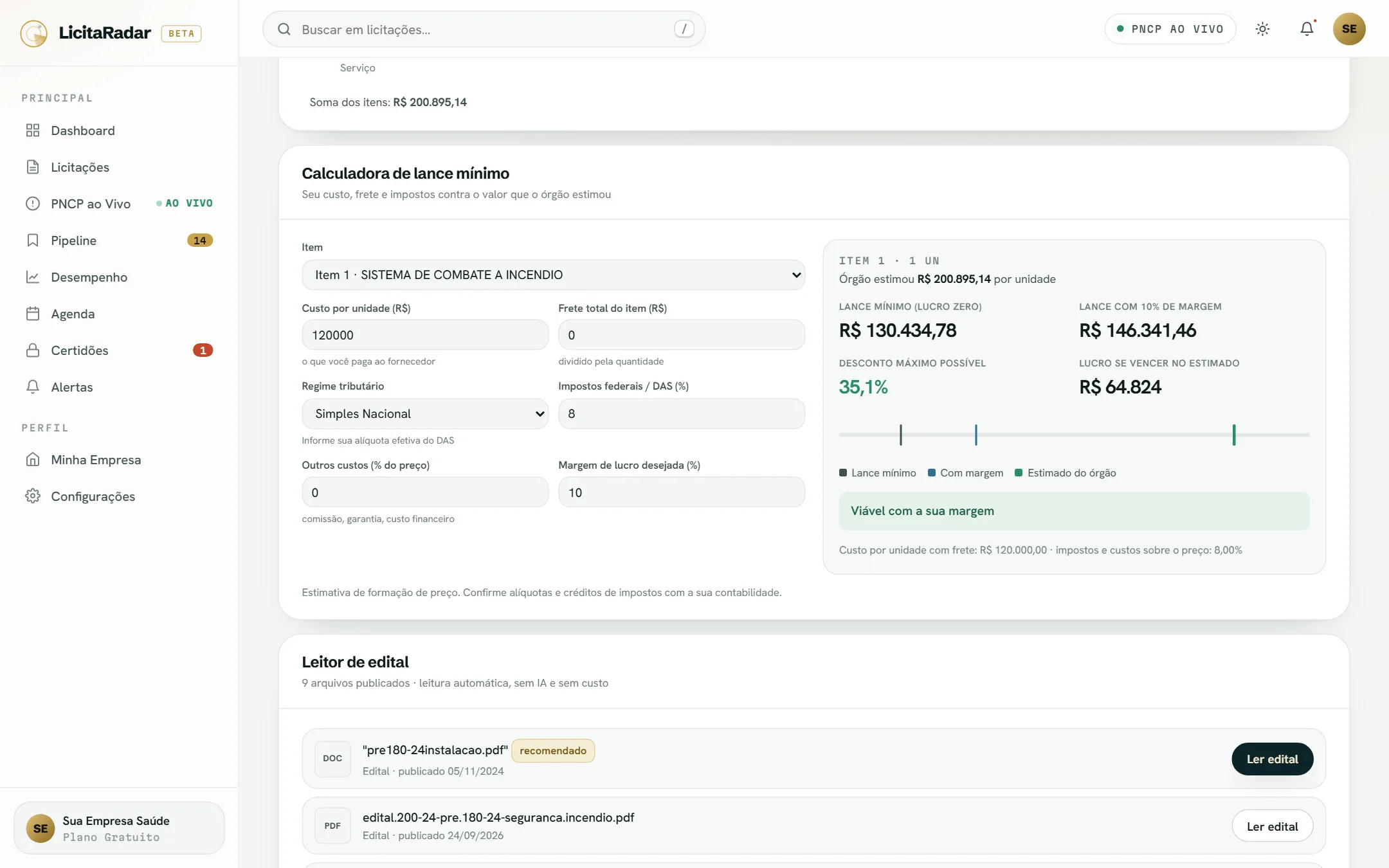The width and height of the screenshot is (1389, 868).
Task: Click the Estimado do órgão green marker
Action: [x=1234, y=435]
